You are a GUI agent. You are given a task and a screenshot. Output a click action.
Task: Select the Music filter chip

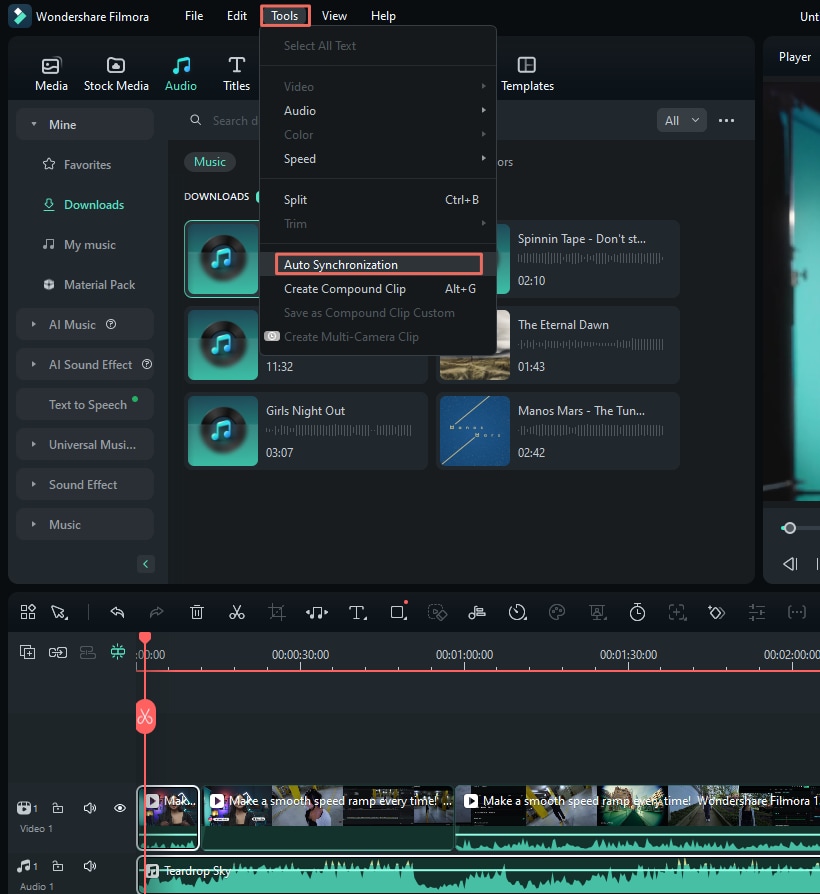(x=209, y=162)
